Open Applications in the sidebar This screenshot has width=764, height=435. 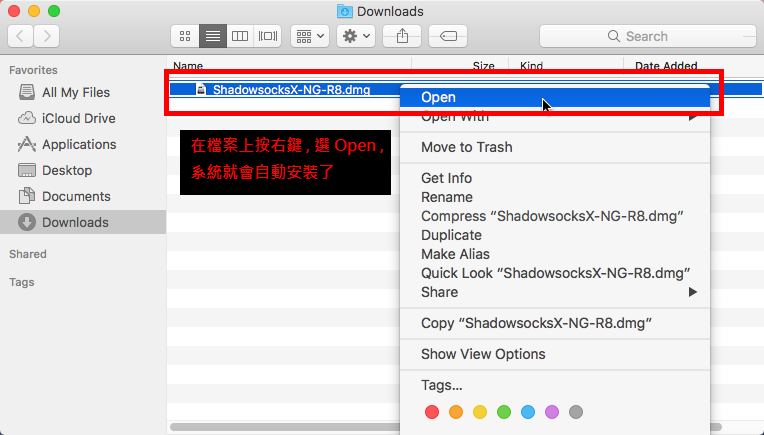78,144
